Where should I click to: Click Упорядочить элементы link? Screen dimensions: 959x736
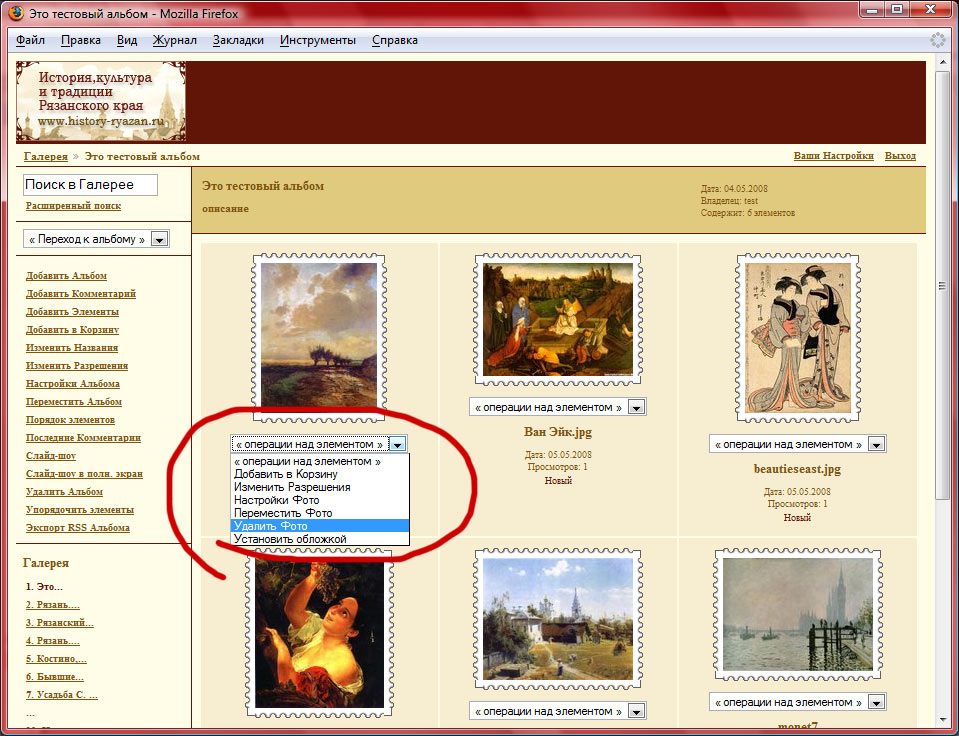coord(80,510)
